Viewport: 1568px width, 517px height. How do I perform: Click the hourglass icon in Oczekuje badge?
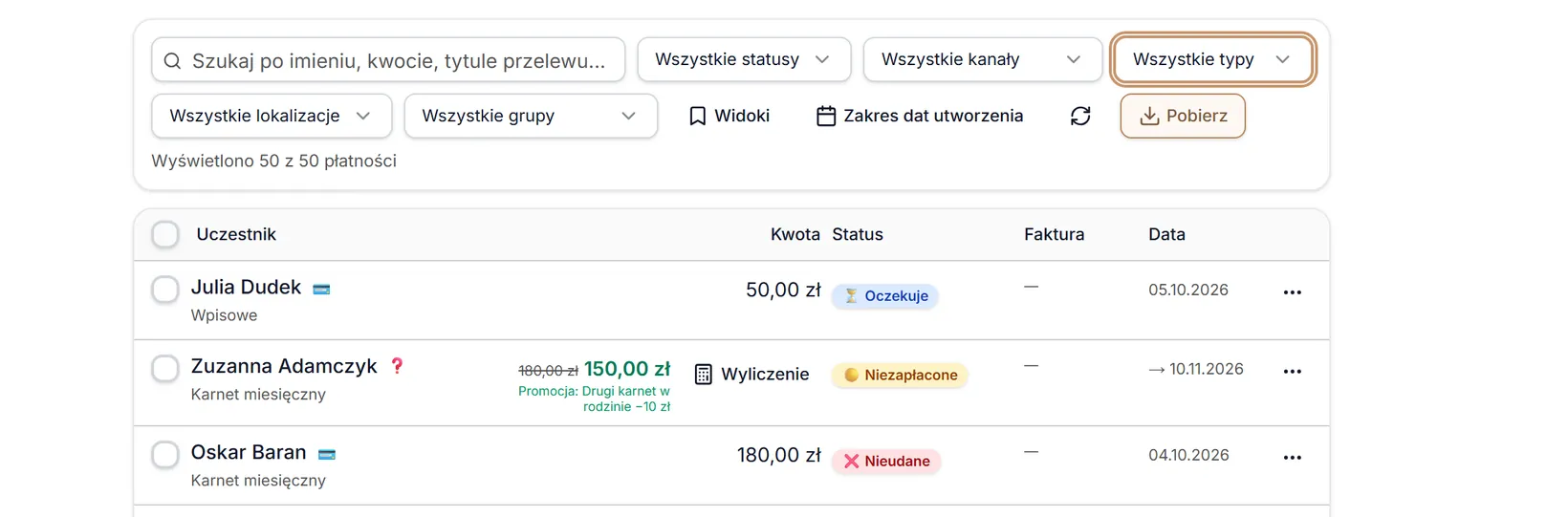click(x=851, y=296)
